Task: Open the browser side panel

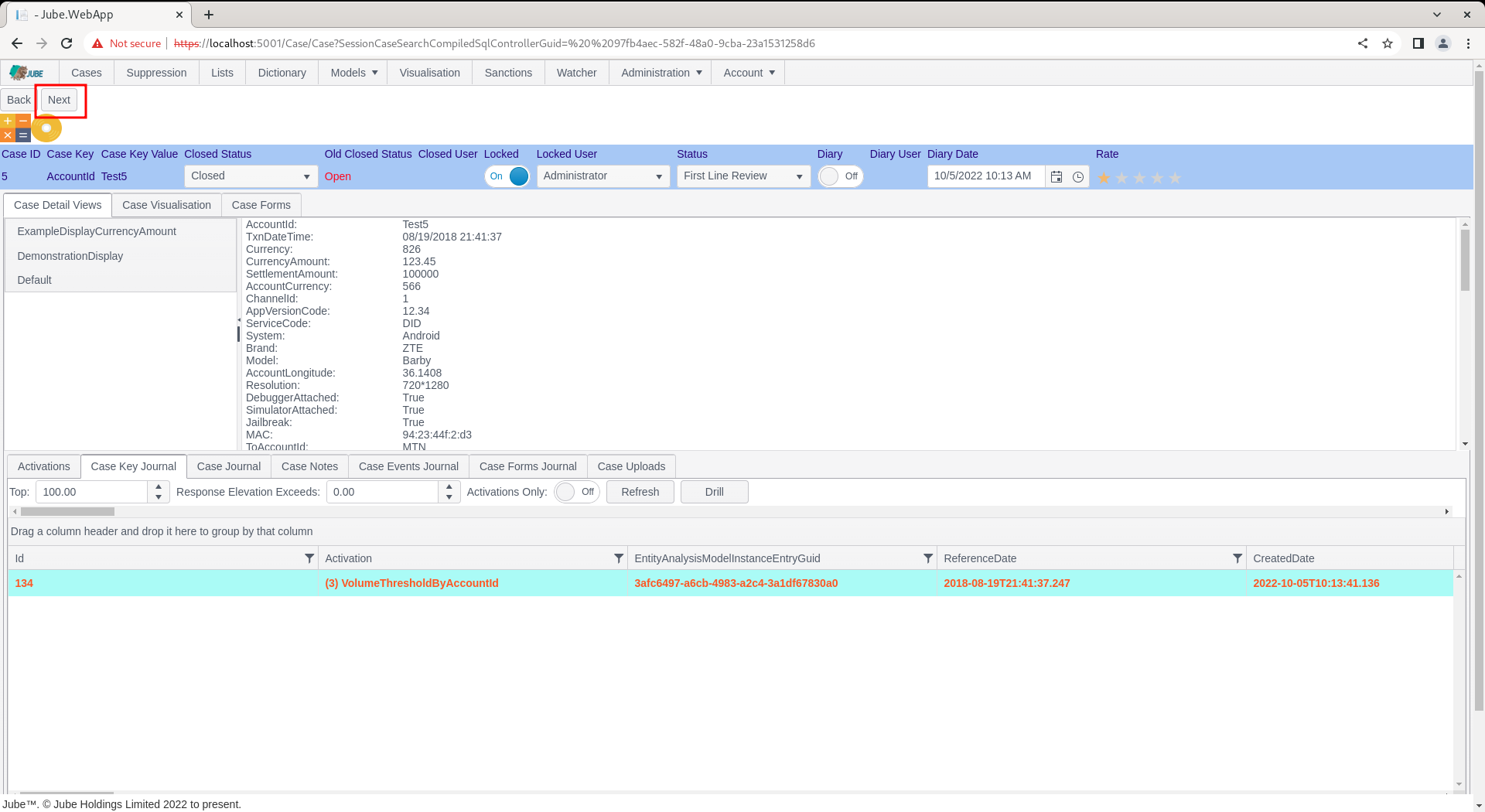Action: coord(1418,43)
